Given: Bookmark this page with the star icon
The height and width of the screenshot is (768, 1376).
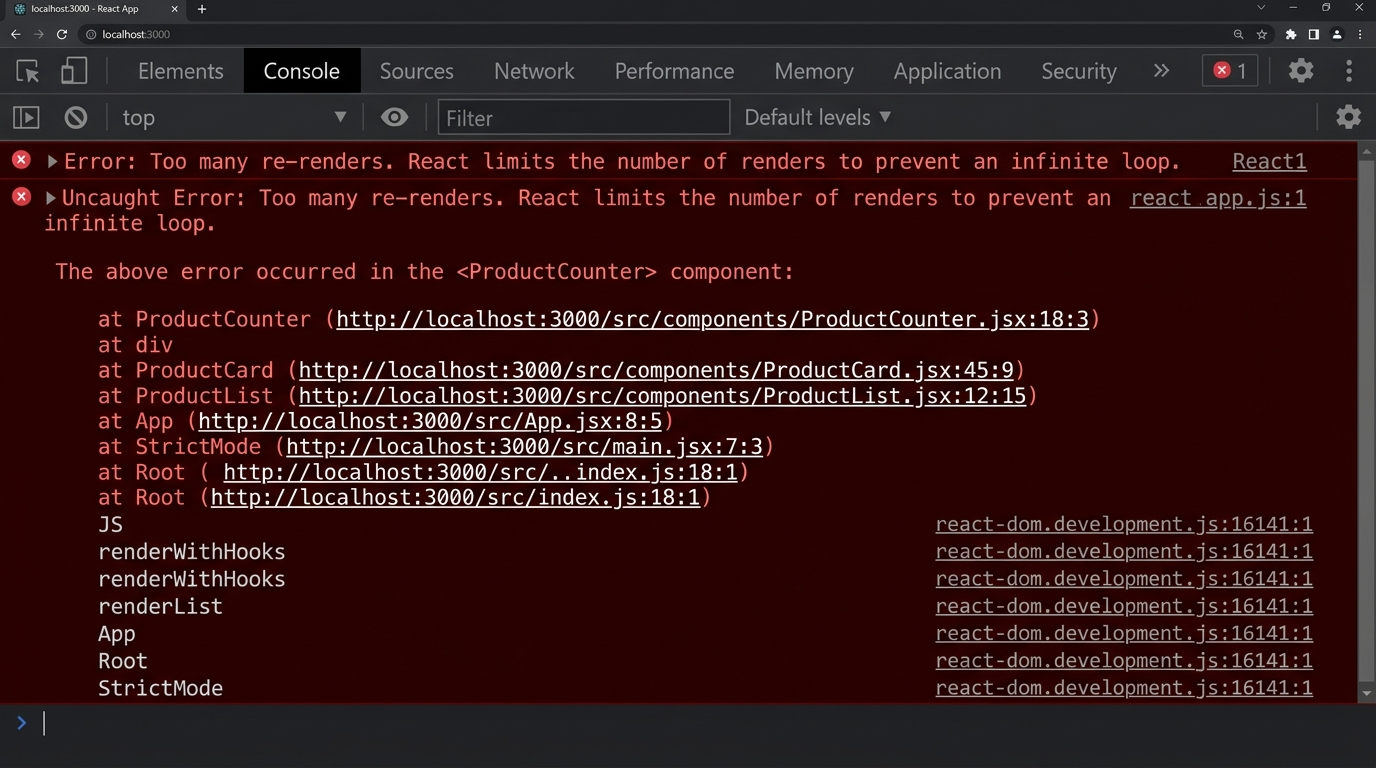Looking at the screenshot, I should (x=1262, y=34).
